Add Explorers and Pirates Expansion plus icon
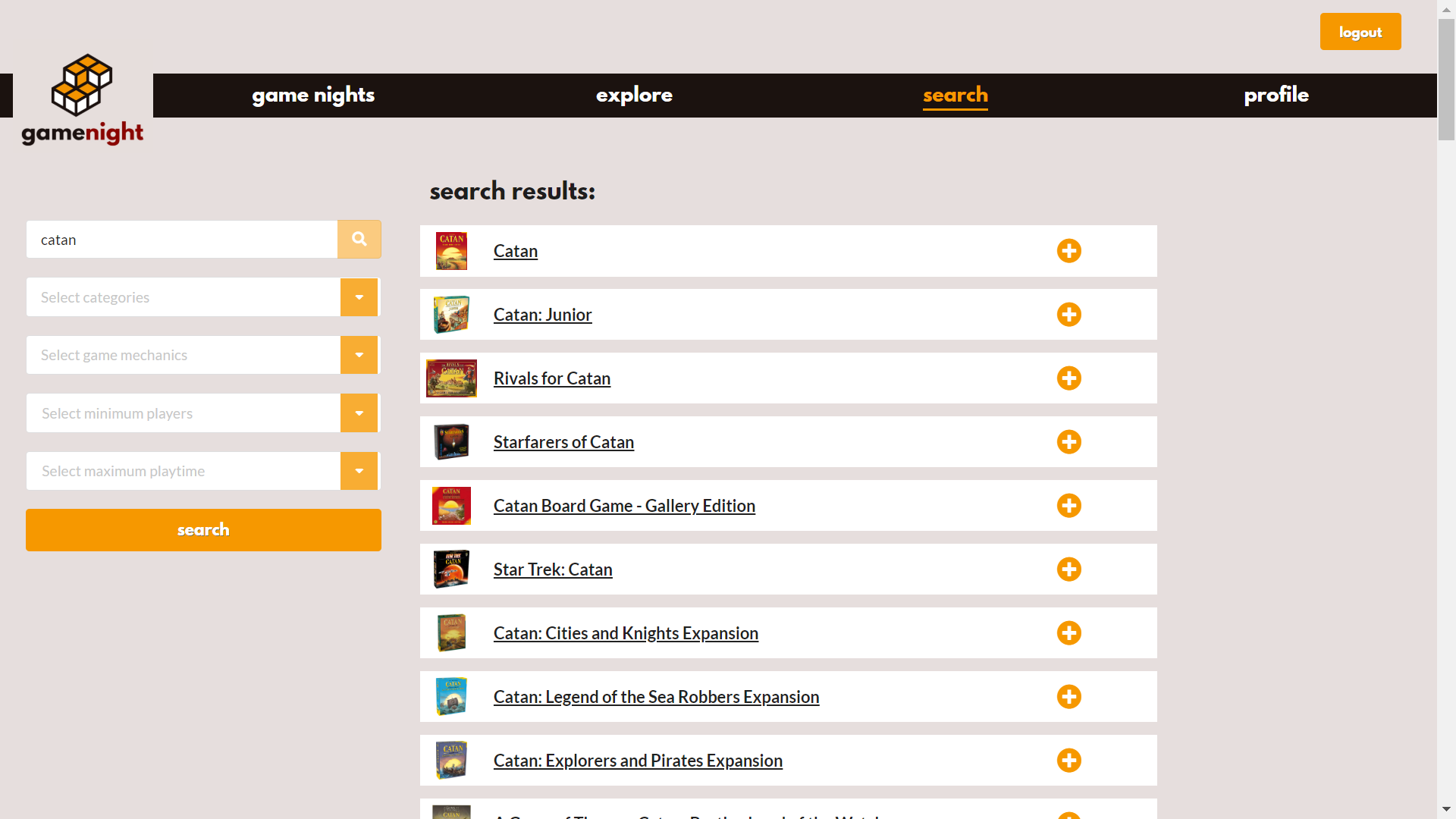This screenshot has height=819, width=1456. (1068, 761)
